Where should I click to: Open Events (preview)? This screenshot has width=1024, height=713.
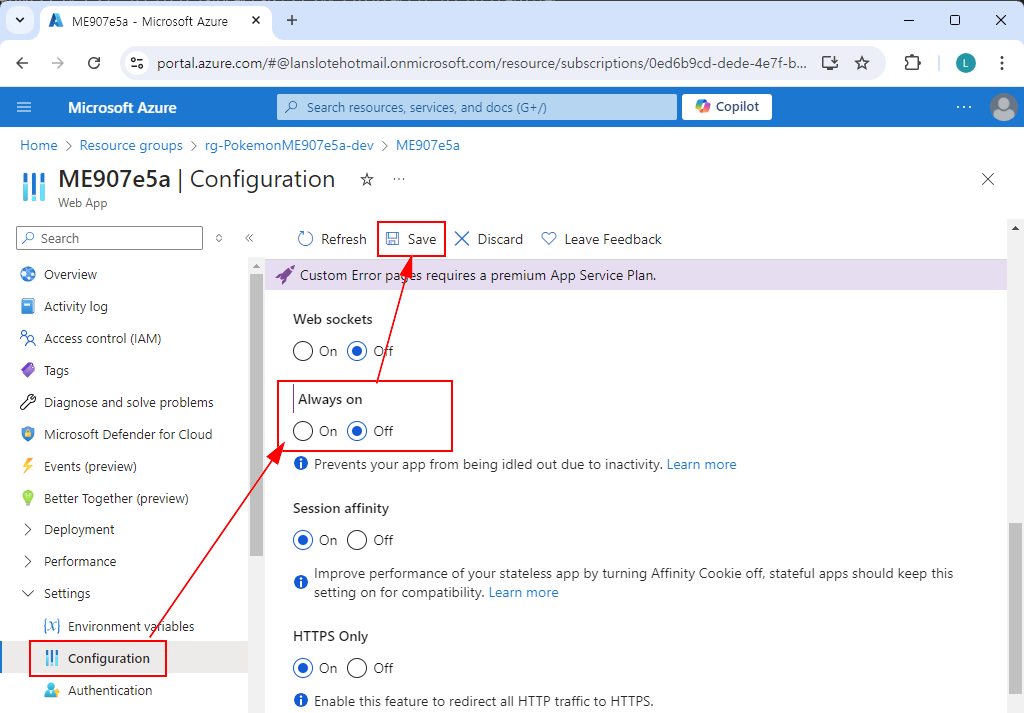pos(90,466)
